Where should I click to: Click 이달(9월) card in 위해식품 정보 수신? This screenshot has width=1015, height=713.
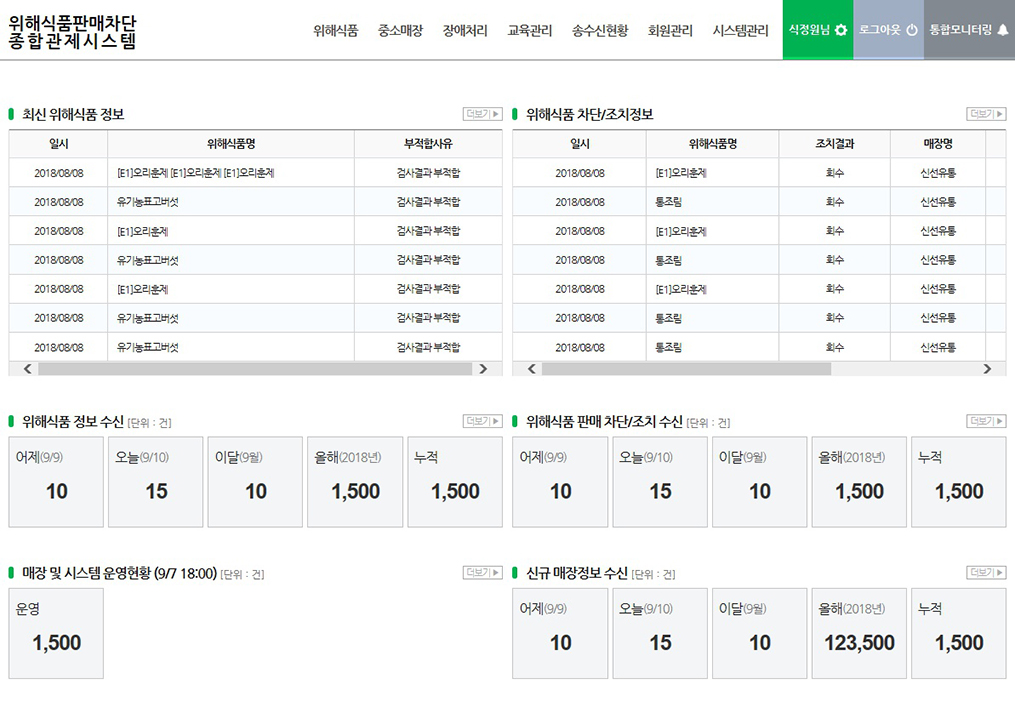coord(255,481)
